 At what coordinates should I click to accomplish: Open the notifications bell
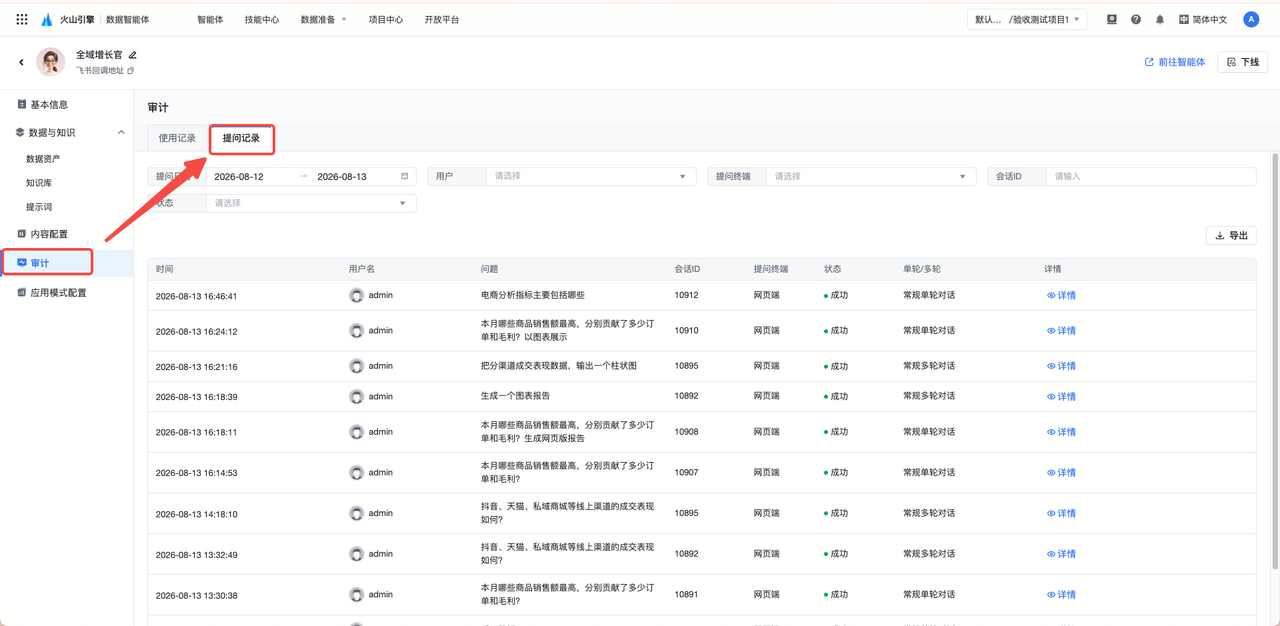coord(1160,19)
